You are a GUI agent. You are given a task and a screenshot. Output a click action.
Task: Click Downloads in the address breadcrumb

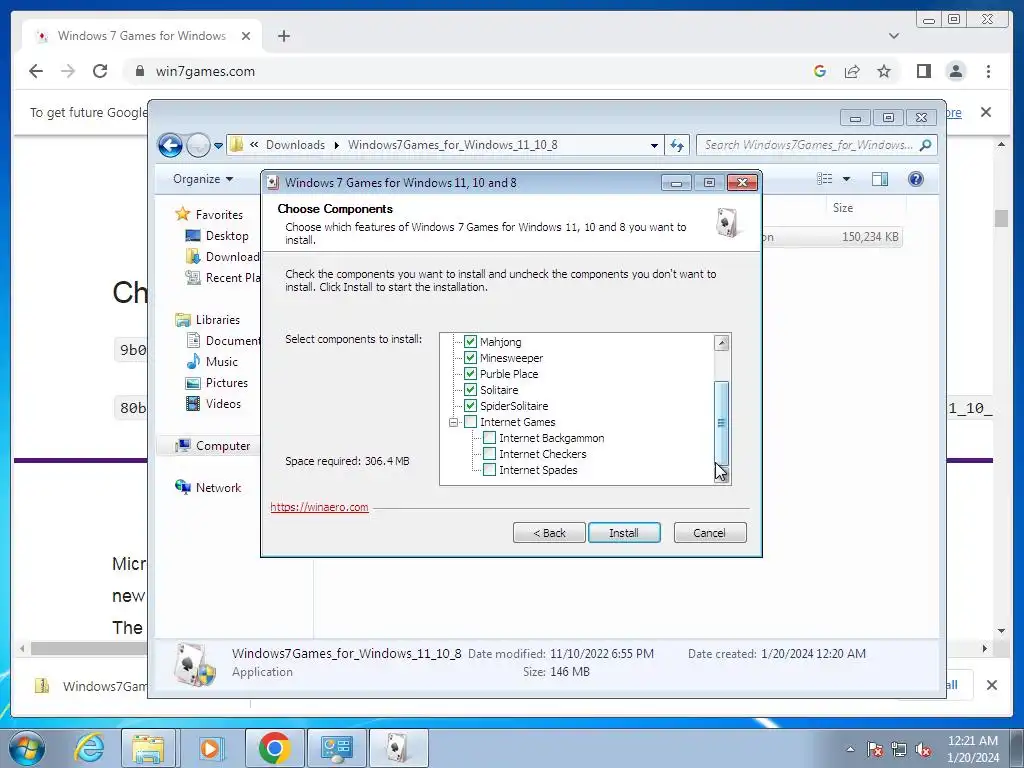(x=295, y=145)
